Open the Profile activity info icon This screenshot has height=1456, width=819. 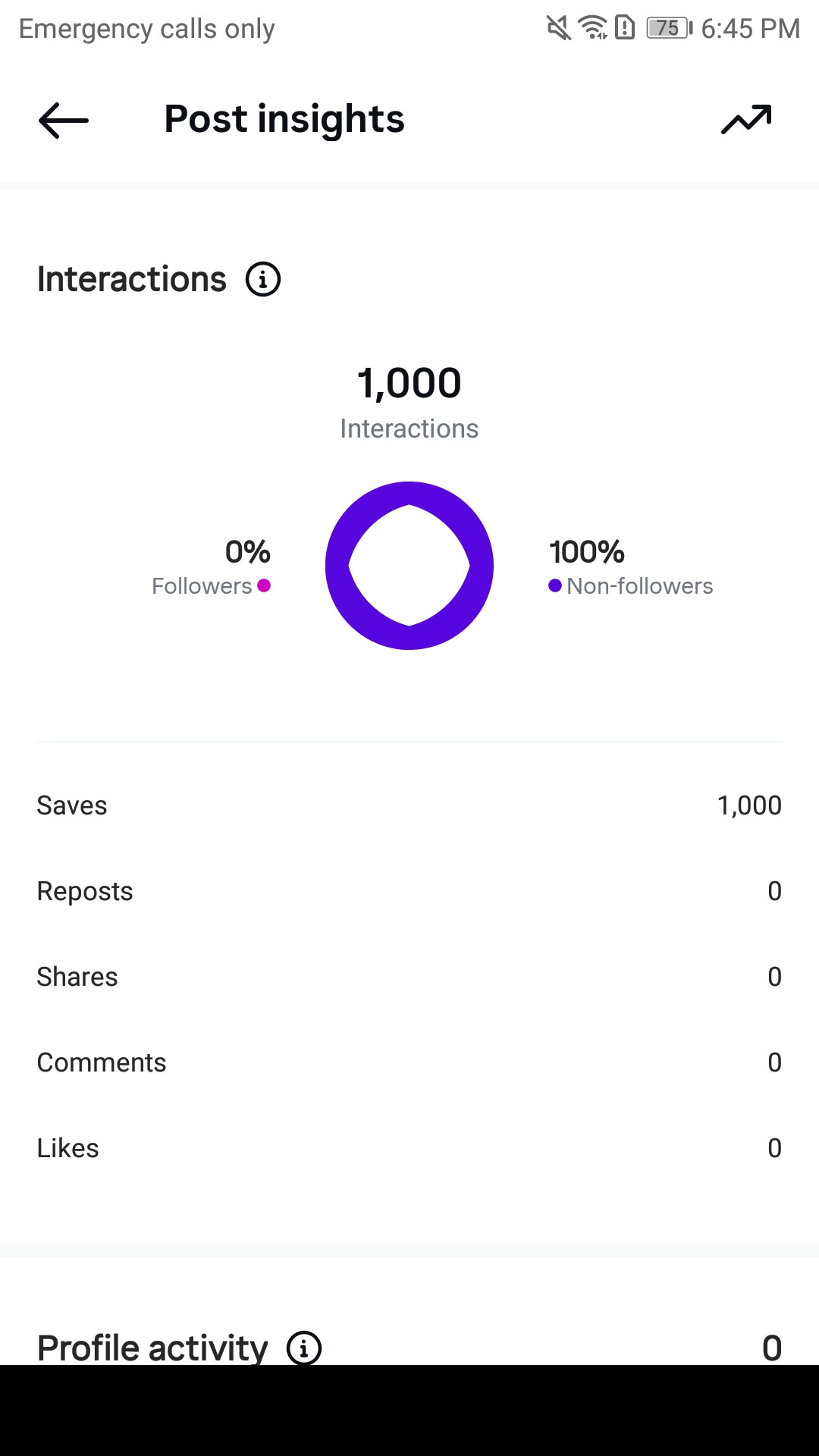click(304, 1348)
